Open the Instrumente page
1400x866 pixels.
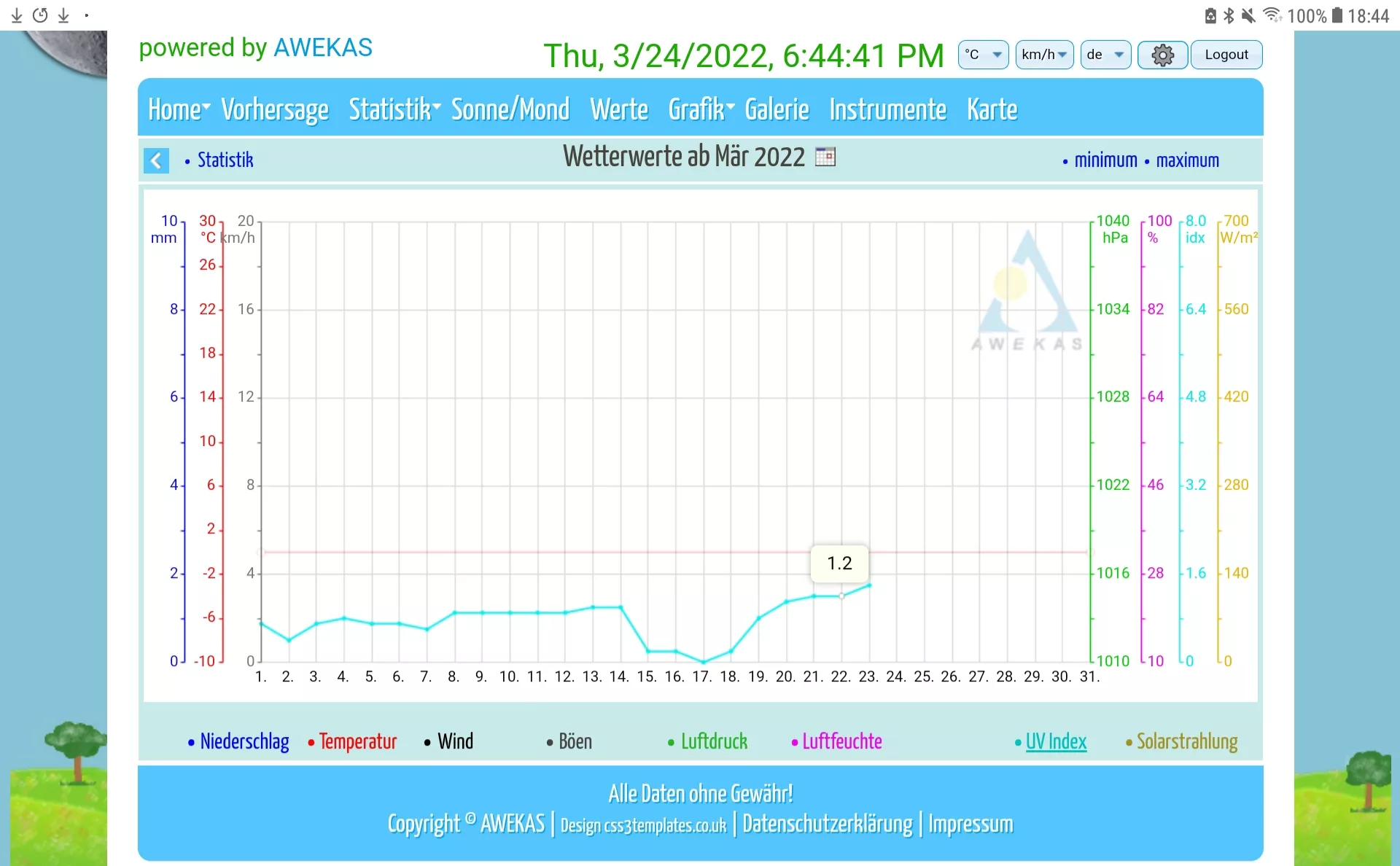point(888,109)
